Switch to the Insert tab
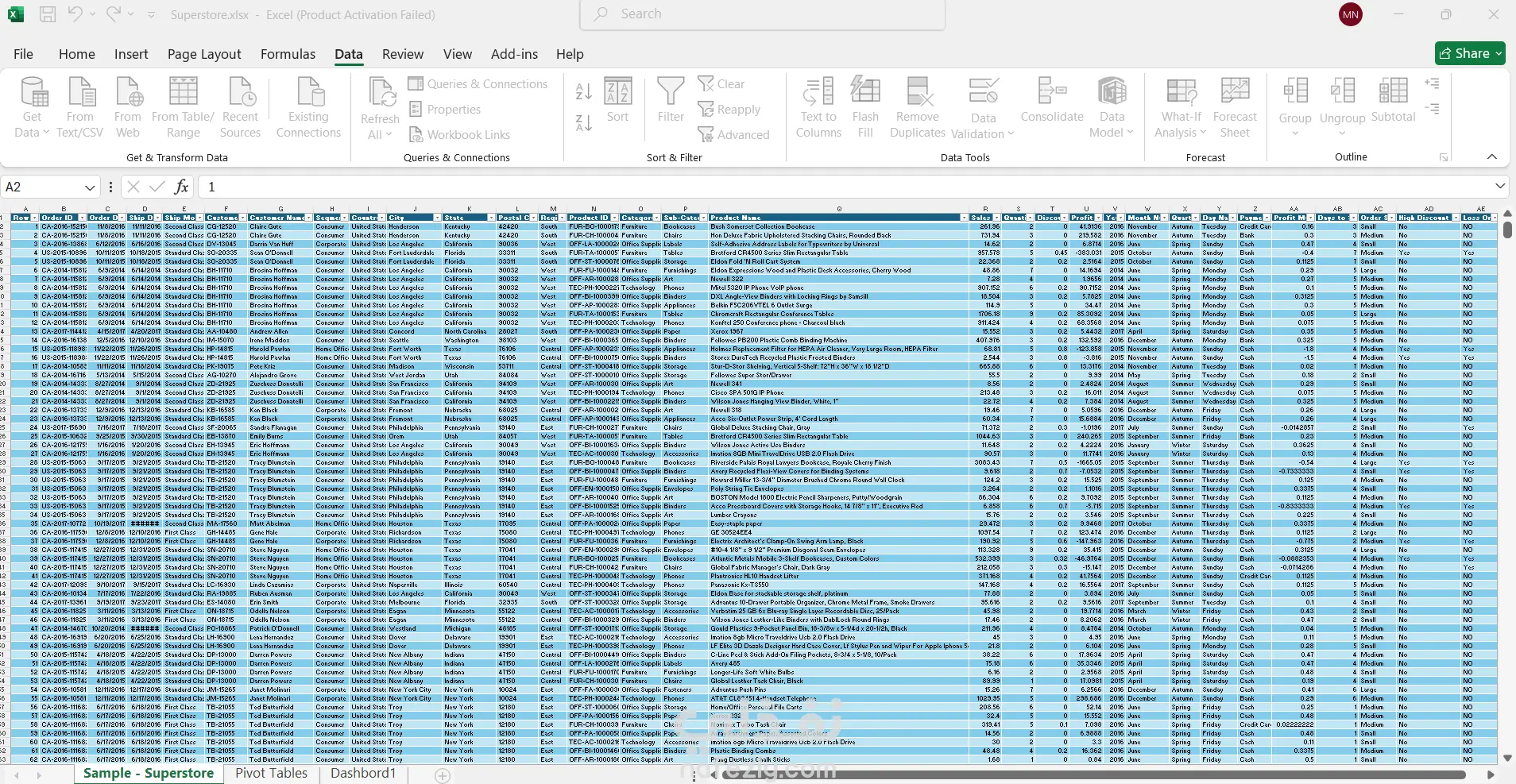Screen dimensions: 1516x784 [131, 54]
